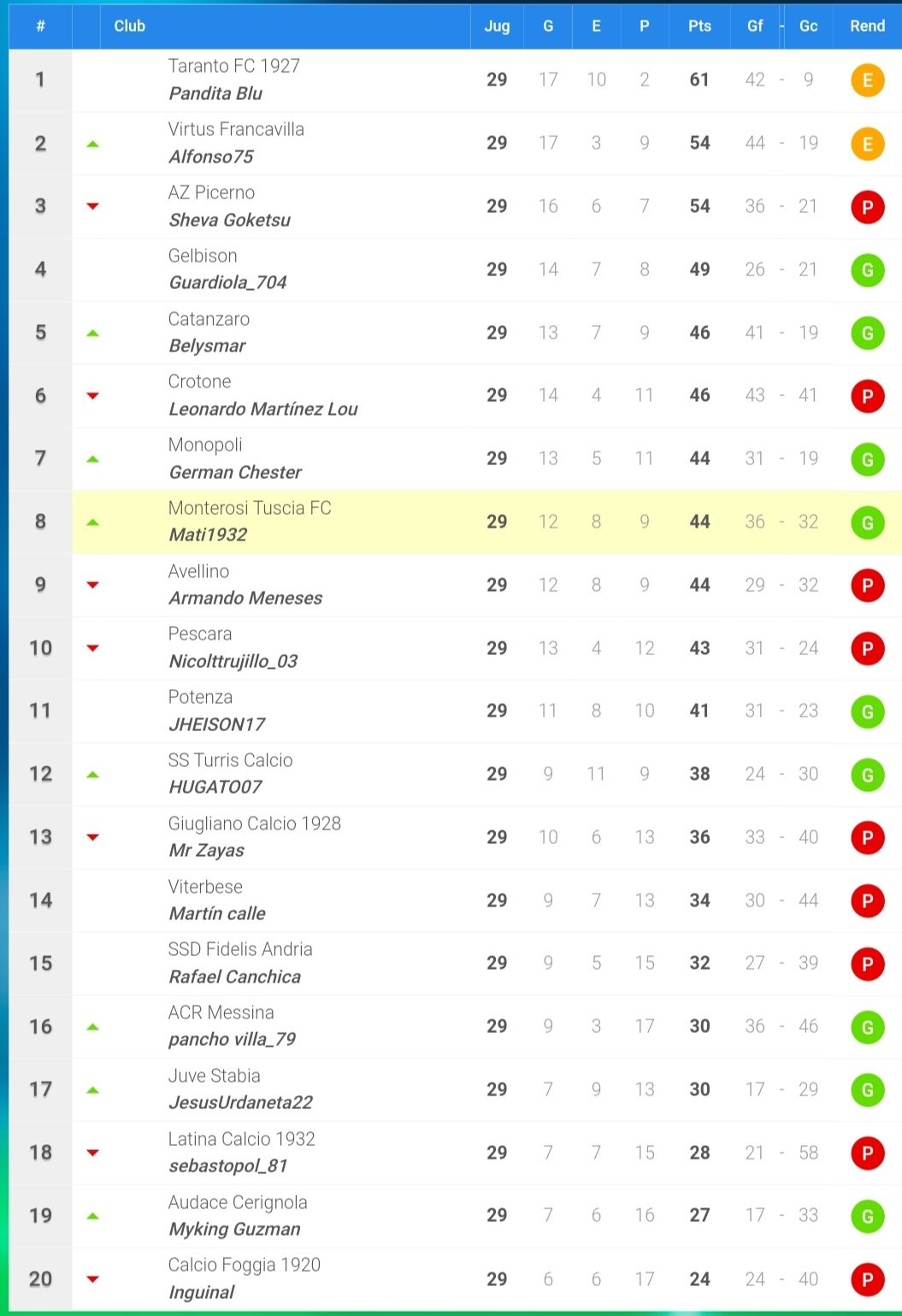Open the Catanzaro club name link
The image size is (902, 1316).
pyautogui.click(x=209, y=319)
